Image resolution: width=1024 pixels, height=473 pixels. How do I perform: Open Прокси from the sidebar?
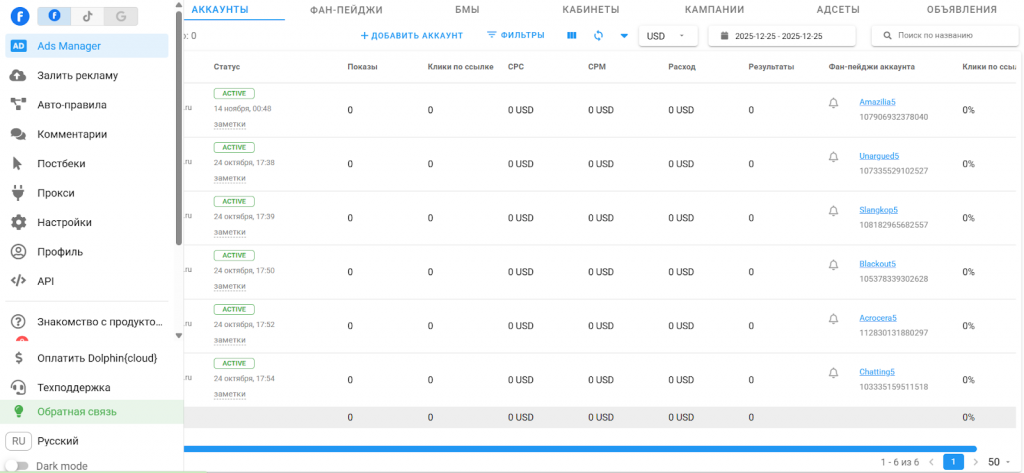coord(56,193)
